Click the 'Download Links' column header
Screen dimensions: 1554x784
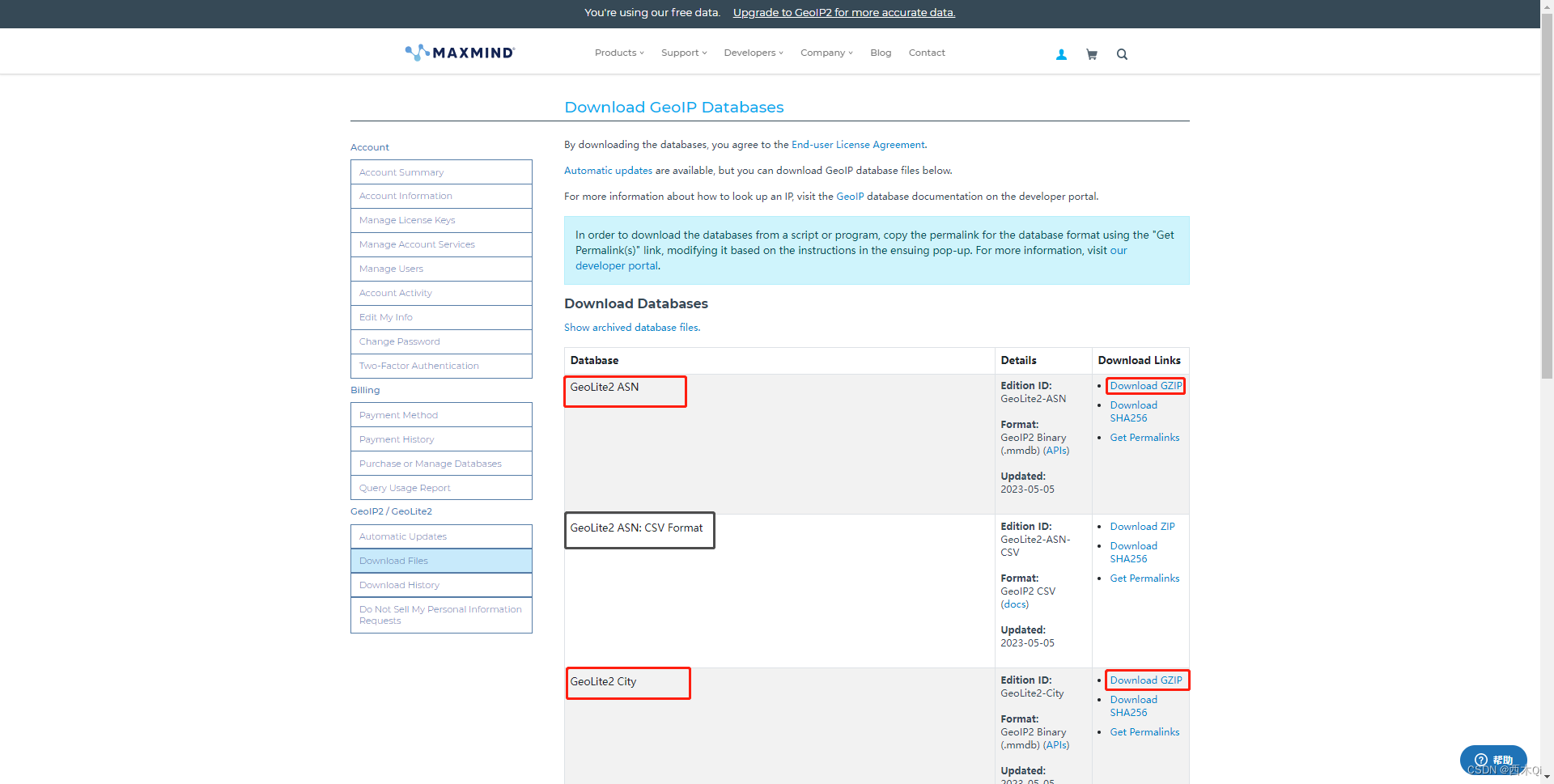[1139, 360]
